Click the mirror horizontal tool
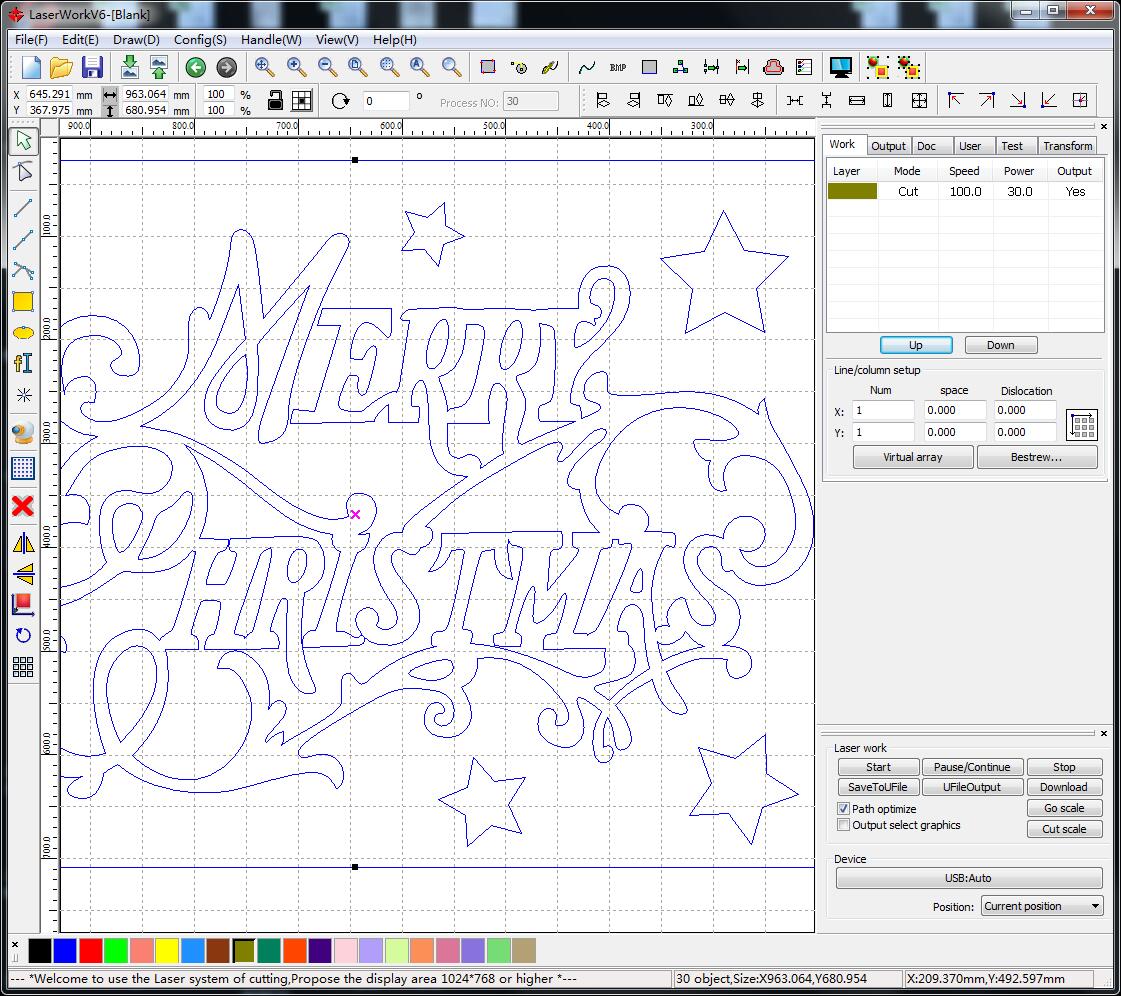The height and width of the screenshot is (996, 1121). (x=23, y=543)
